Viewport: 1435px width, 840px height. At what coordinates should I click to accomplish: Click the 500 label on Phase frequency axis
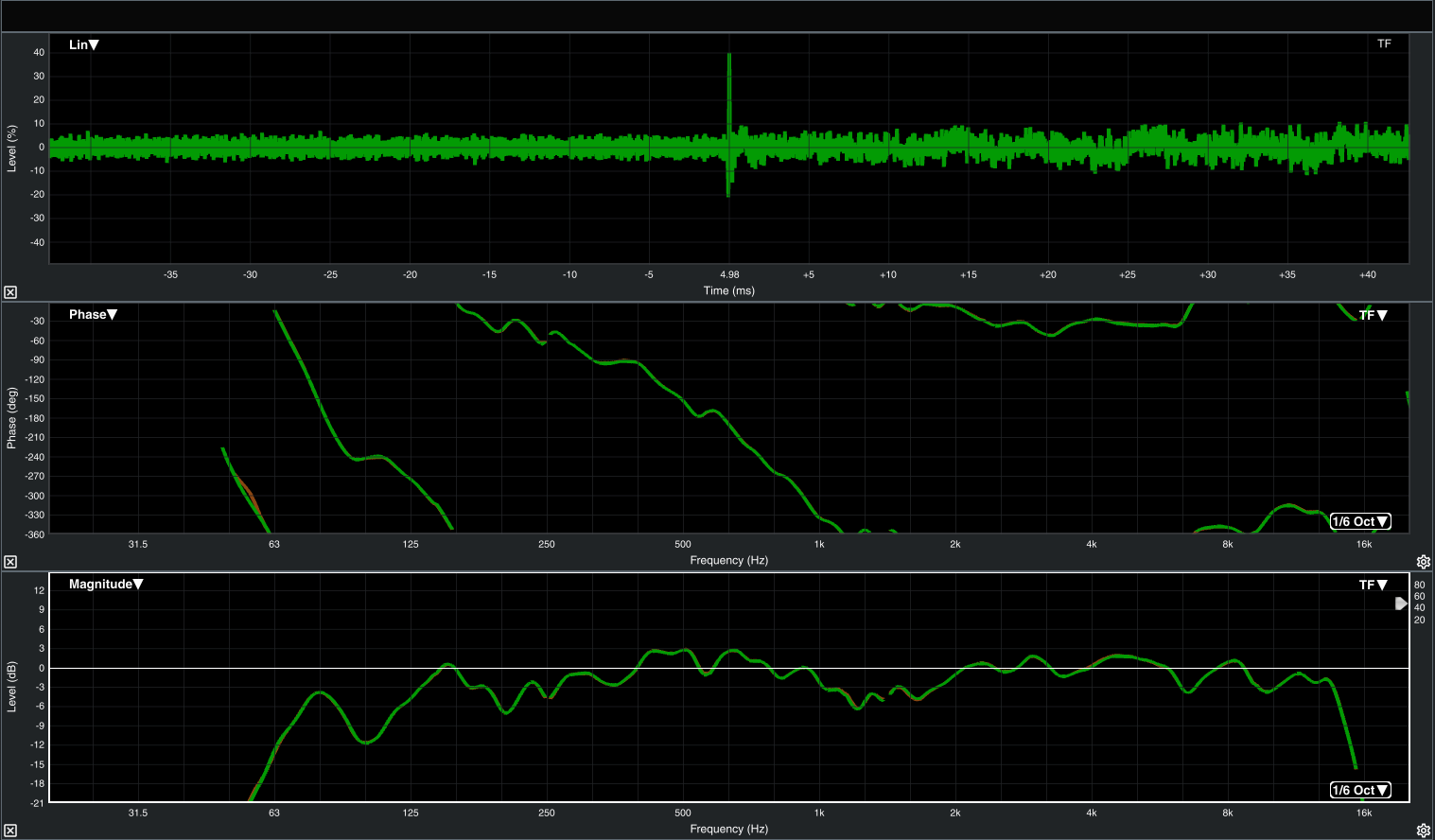[x=683, y=544]
